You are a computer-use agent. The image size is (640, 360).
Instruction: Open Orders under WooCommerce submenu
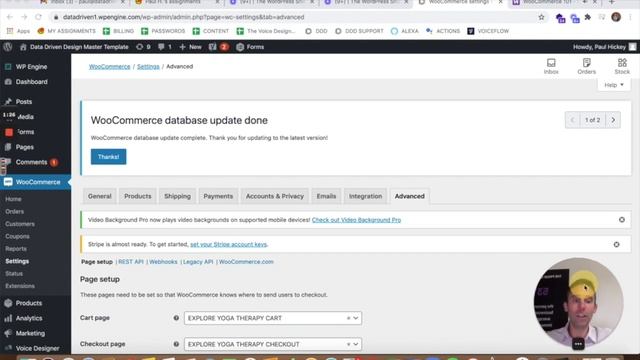point(15,211)
